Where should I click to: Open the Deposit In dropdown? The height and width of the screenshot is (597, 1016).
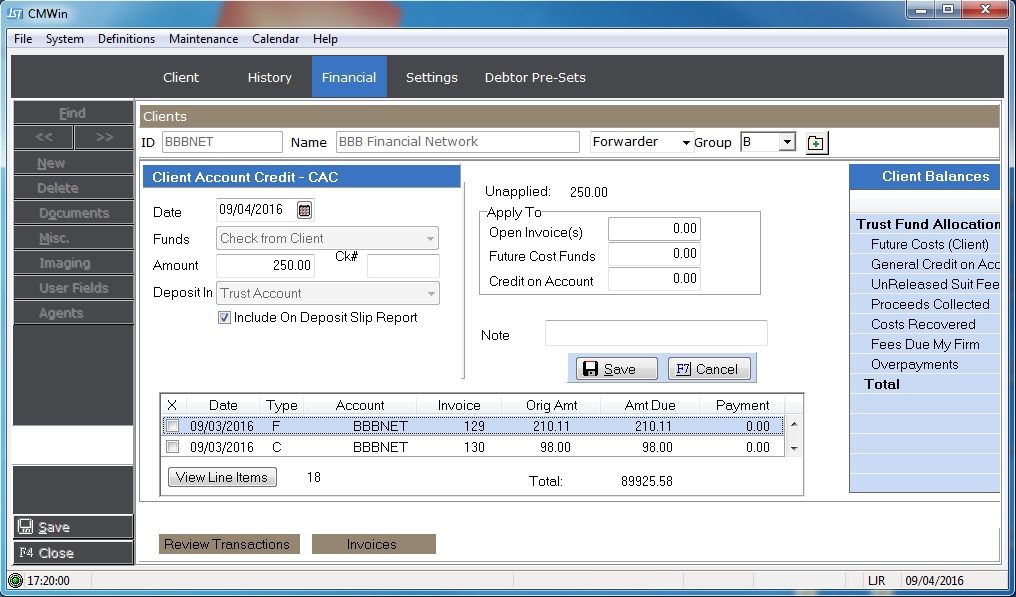[x=430, y=294]
